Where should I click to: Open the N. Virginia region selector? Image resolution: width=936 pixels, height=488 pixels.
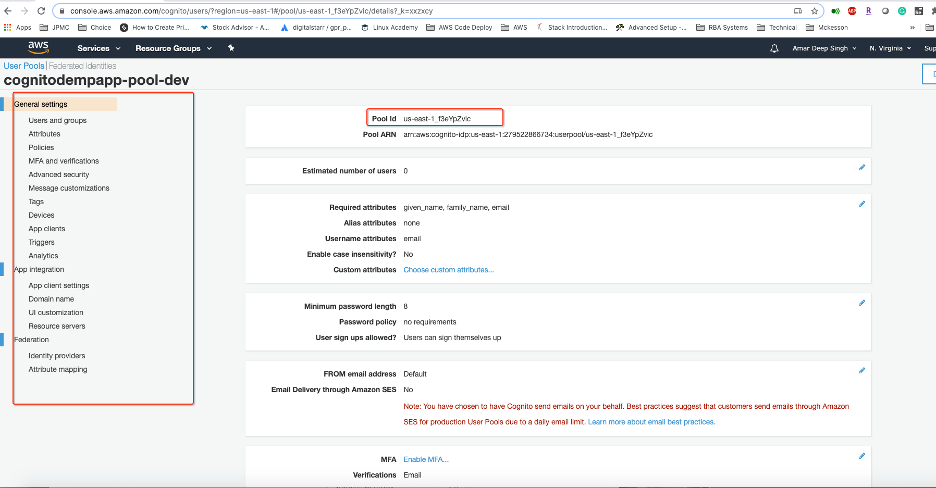[x=890, y=48]
